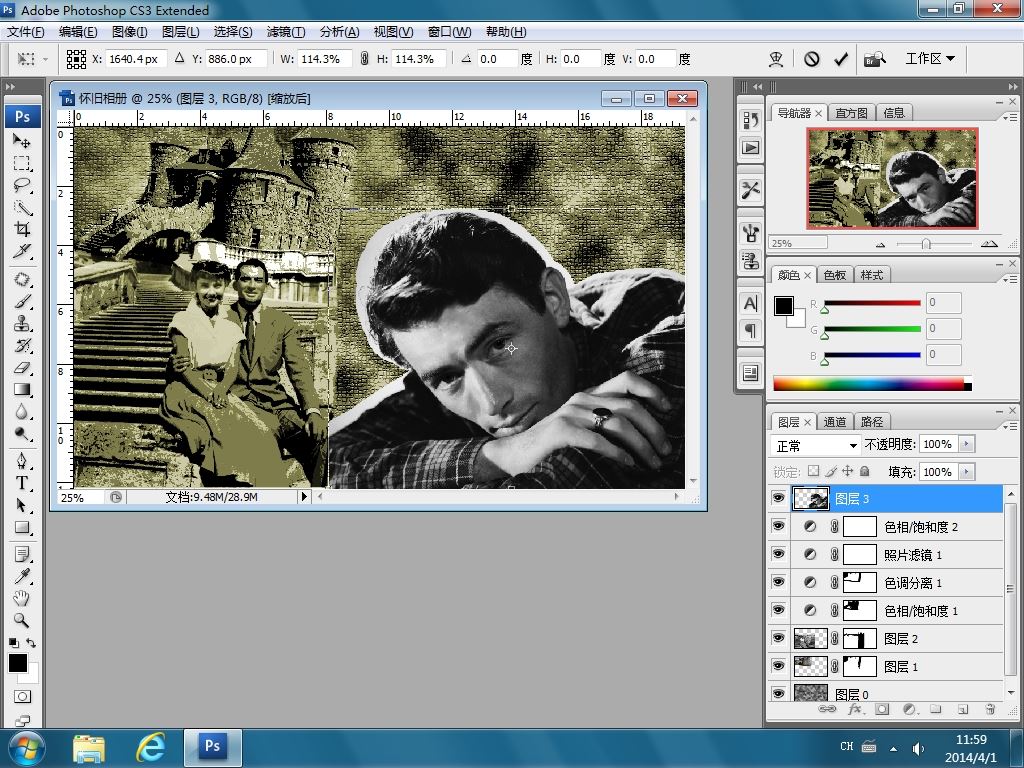Open Bridge from options bar
This screenshot has height=768, width=1024.
(x=874, y=59)
